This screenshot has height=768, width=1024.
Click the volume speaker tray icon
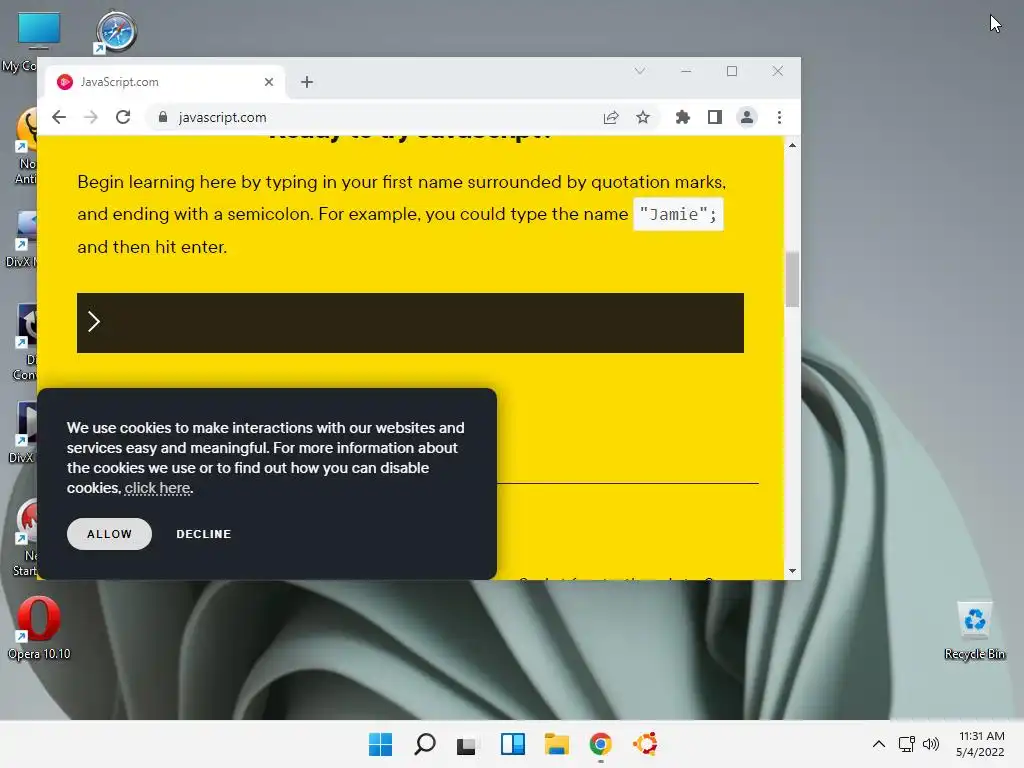931,744
